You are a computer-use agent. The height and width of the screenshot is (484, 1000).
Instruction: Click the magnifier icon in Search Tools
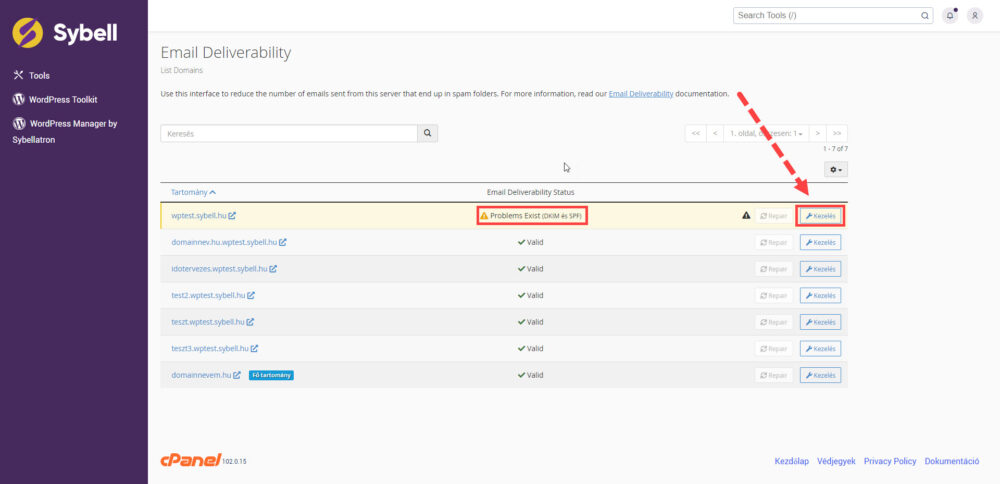[925, 15]
